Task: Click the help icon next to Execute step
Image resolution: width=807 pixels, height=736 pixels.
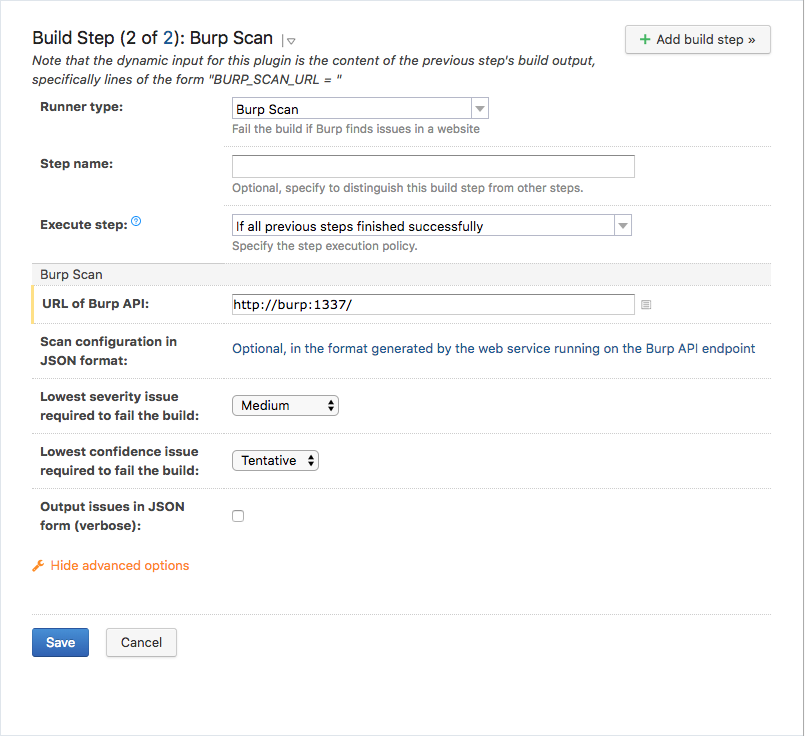Action: click(136, 221)
